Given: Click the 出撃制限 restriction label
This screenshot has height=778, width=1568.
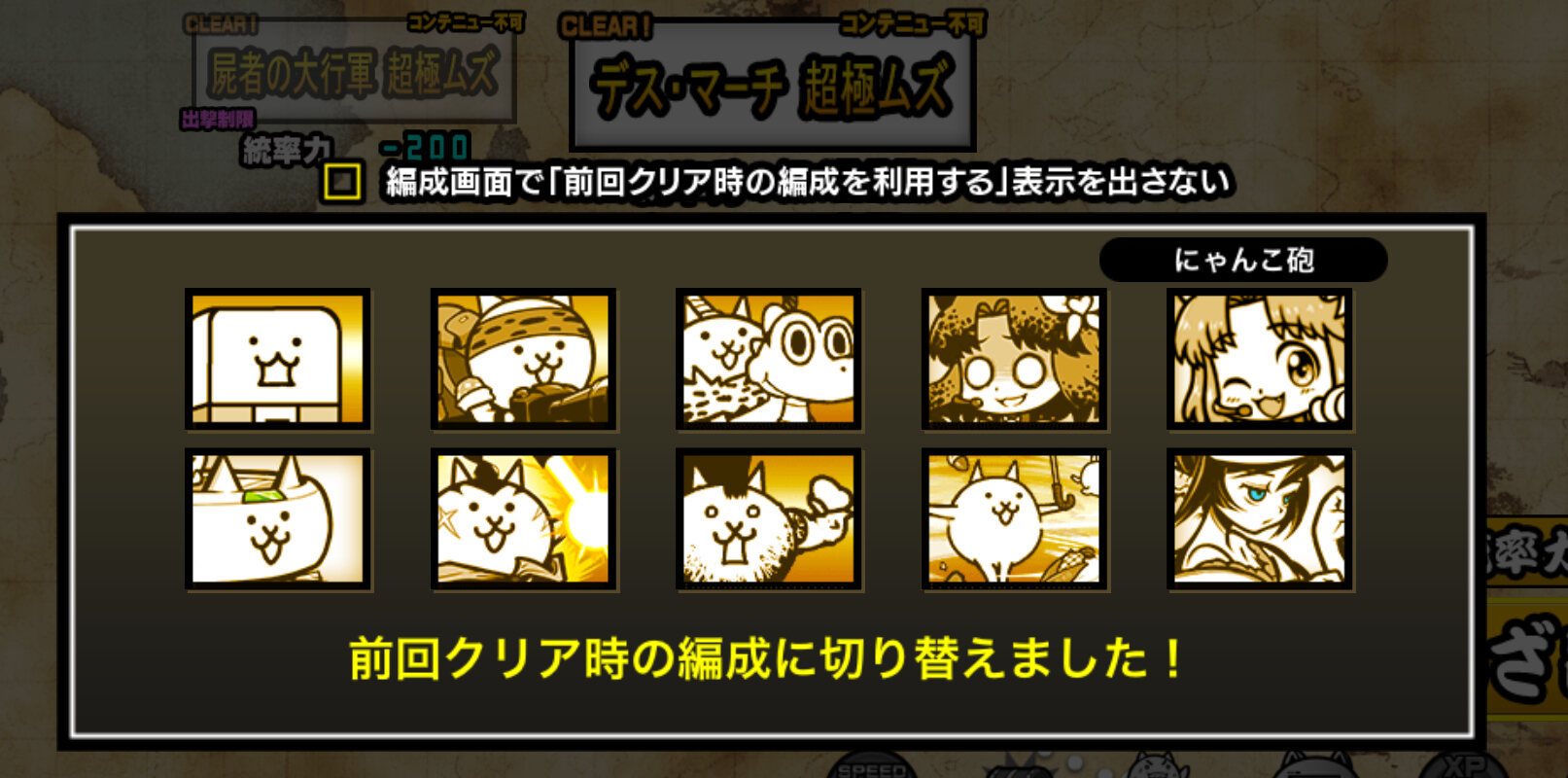Looking at the screenshot, I should tap(218, 119).
